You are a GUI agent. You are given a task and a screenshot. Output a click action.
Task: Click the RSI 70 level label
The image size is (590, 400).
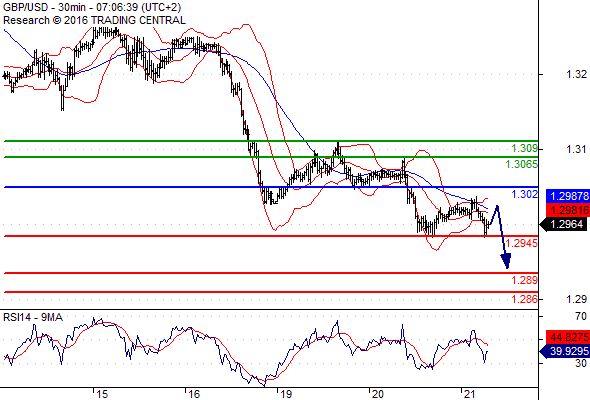(581, 316)
